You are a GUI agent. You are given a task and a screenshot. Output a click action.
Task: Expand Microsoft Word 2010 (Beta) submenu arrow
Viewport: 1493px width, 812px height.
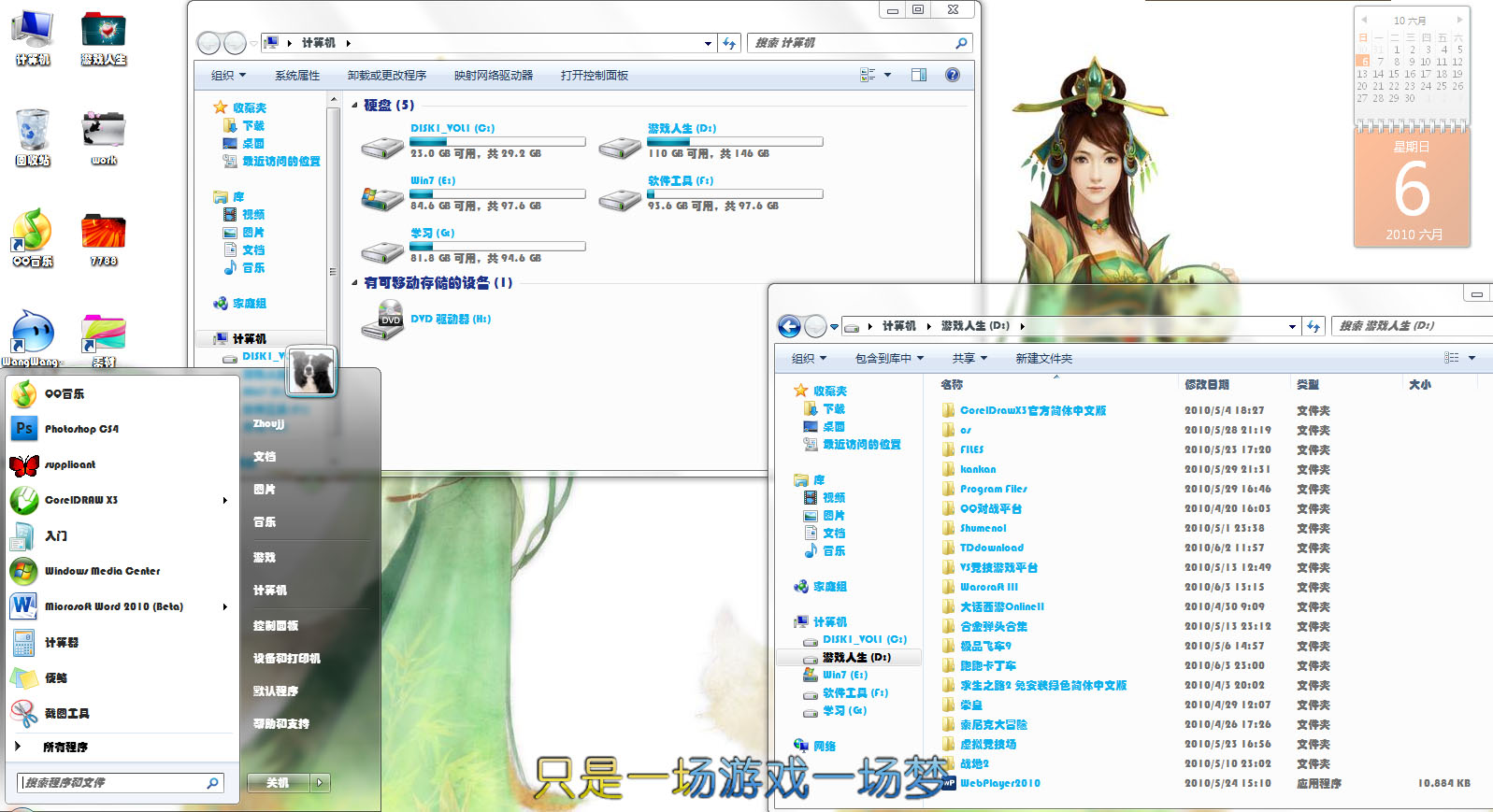pos(225,606)
